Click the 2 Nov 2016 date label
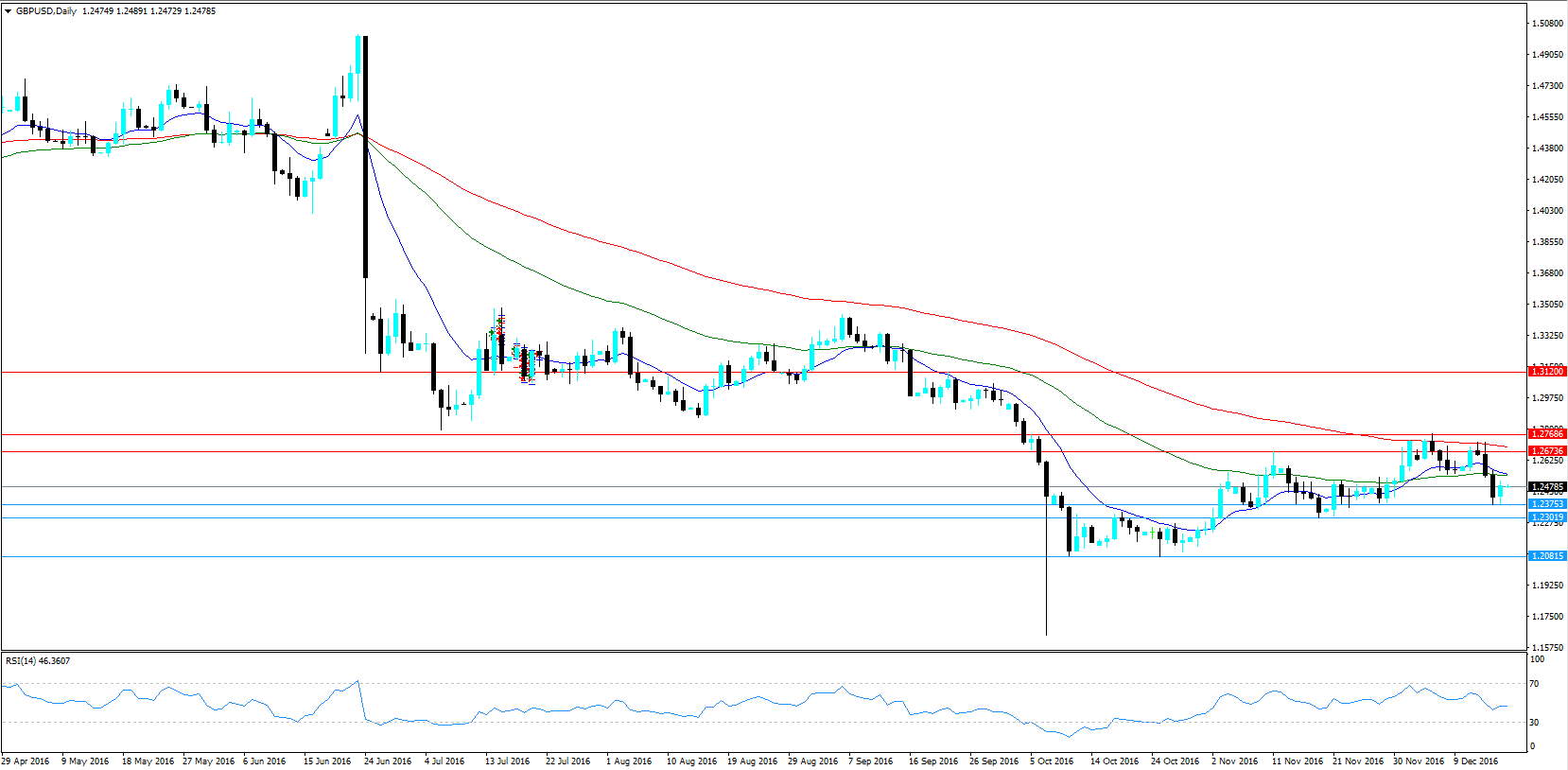The height and width of the screenshot is (770, 1568). pyautogui.click(x=1235, y=761)
